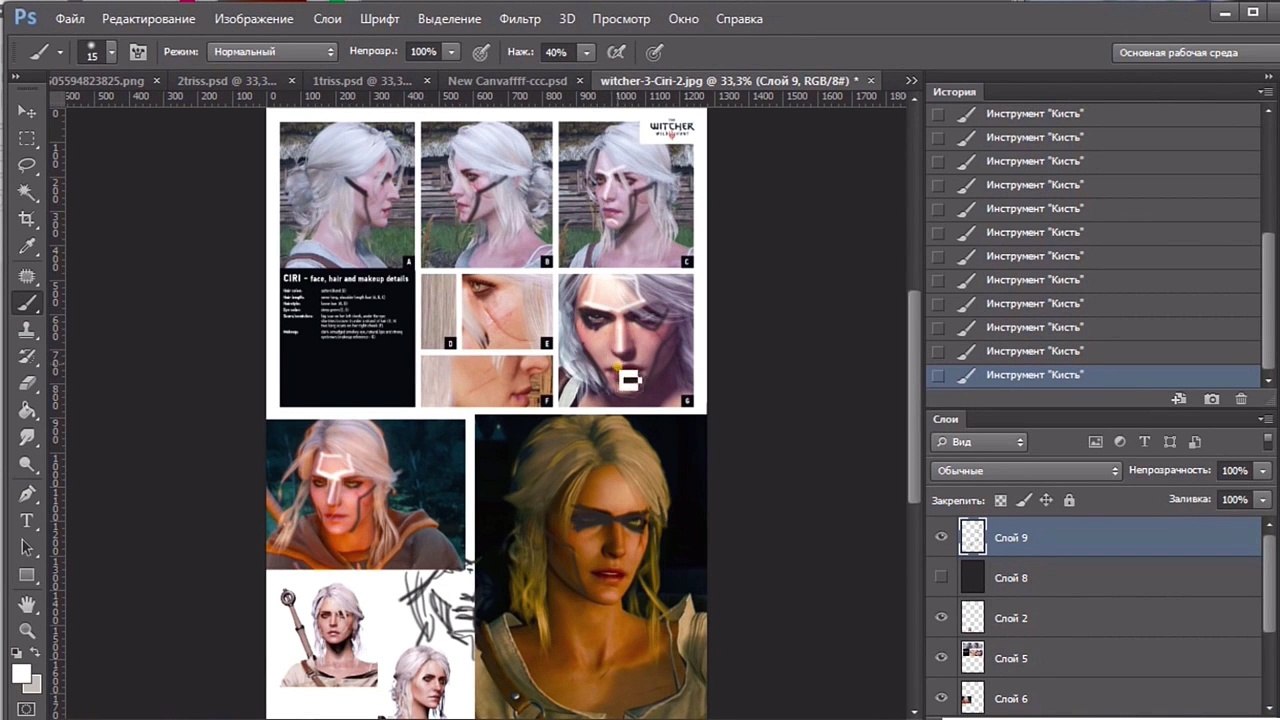Select the History Brush tool
1280x720 pixels.
27,357
